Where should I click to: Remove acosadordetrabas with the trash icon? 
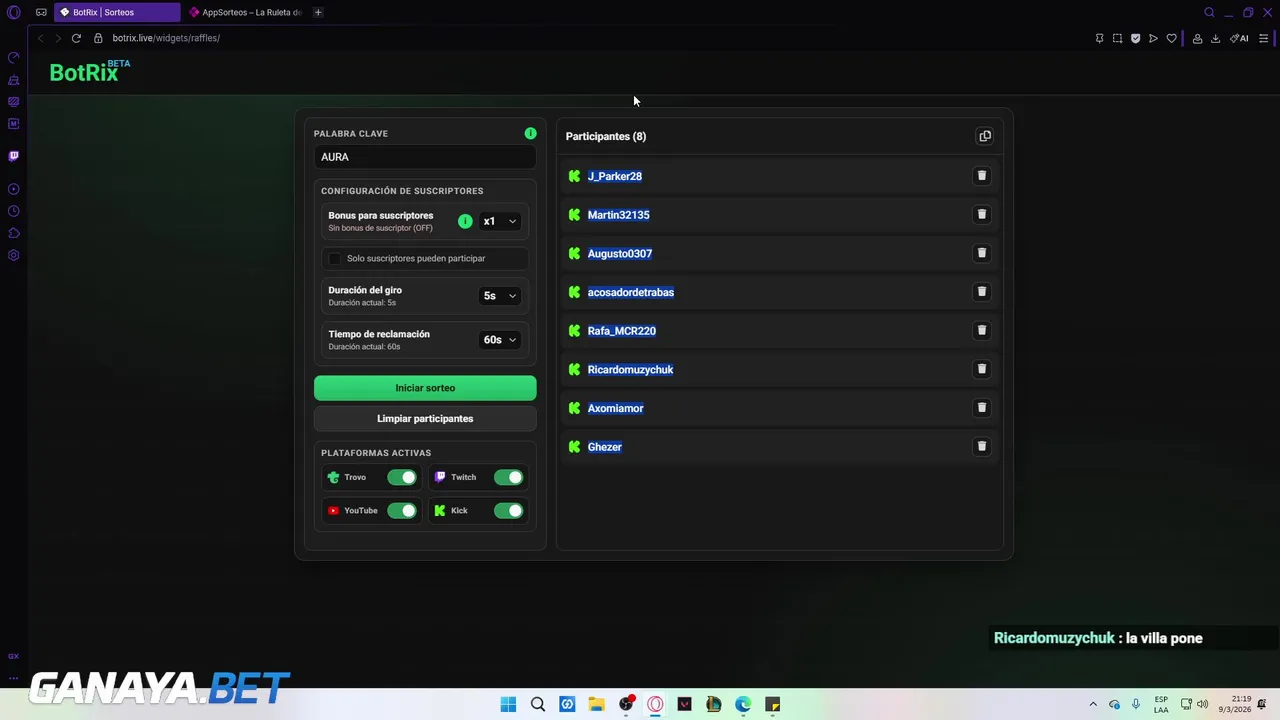[982, 292]
